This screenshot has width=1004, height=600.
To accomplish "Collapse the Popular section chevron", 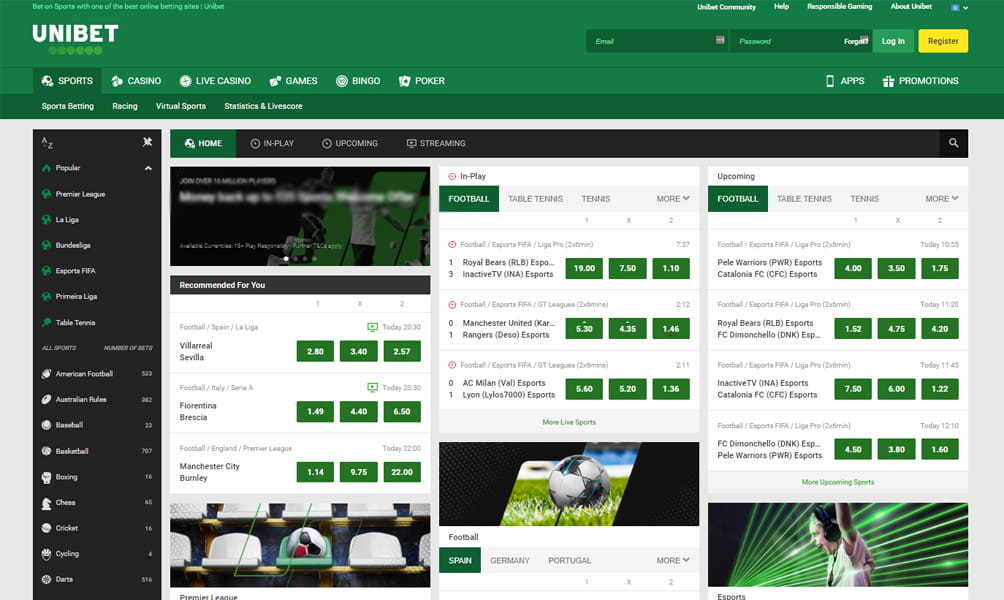I will tap(148, 168).
